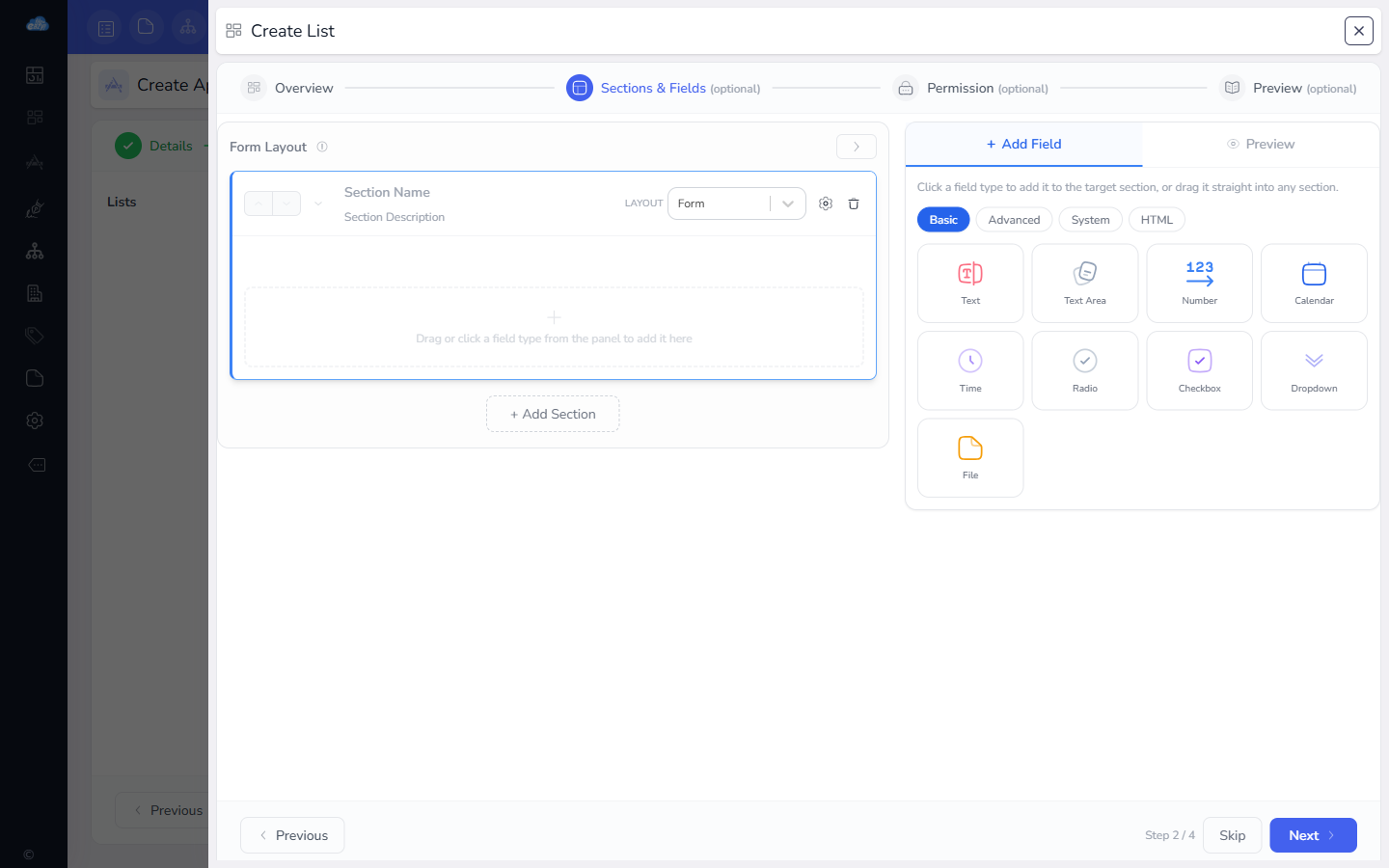Go to the Permission step
The image size is (1389, 868).
tap(970, 88)
